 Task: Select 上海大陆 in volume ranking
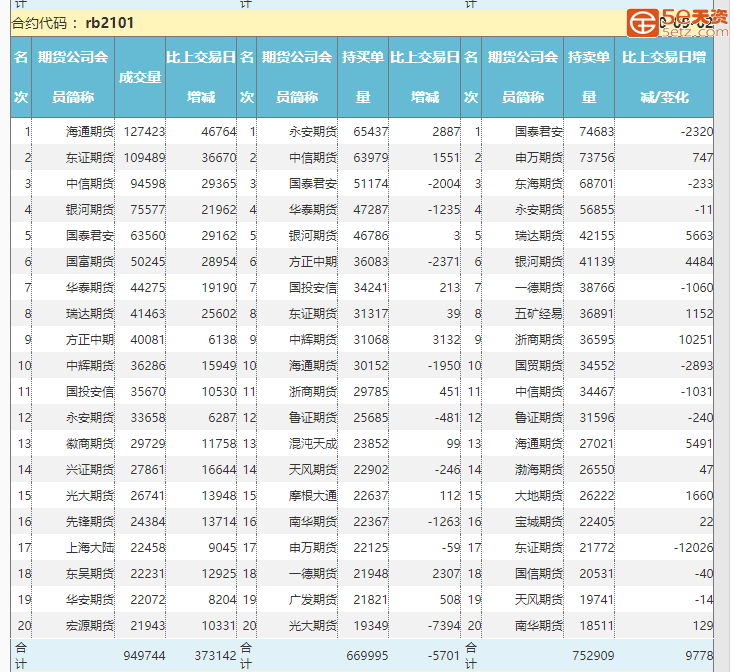click(x=90, y=548)
